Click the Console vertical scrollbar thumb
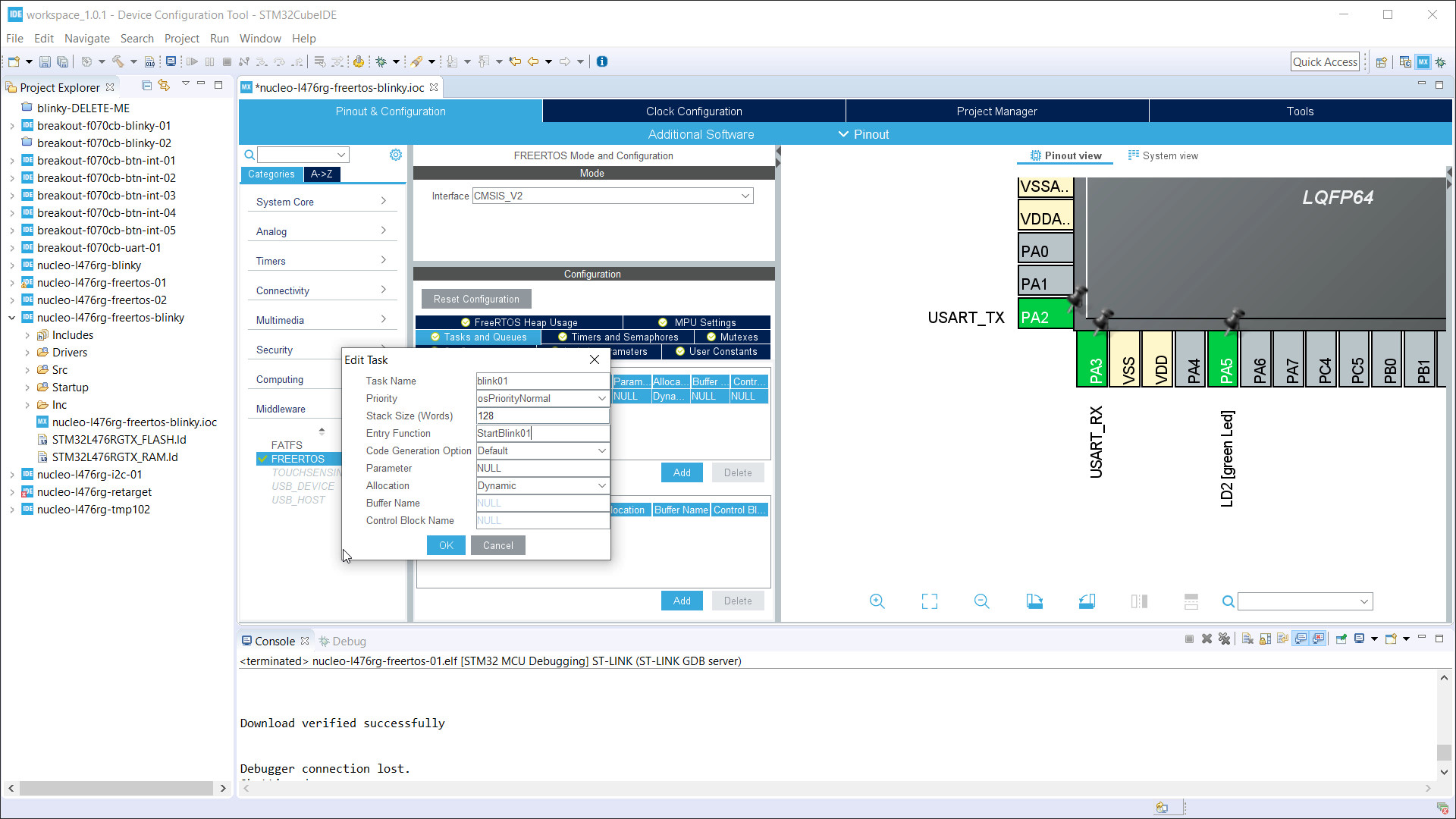The width and height of the screenshot is (1456, 819). [x=1444, y=752]
